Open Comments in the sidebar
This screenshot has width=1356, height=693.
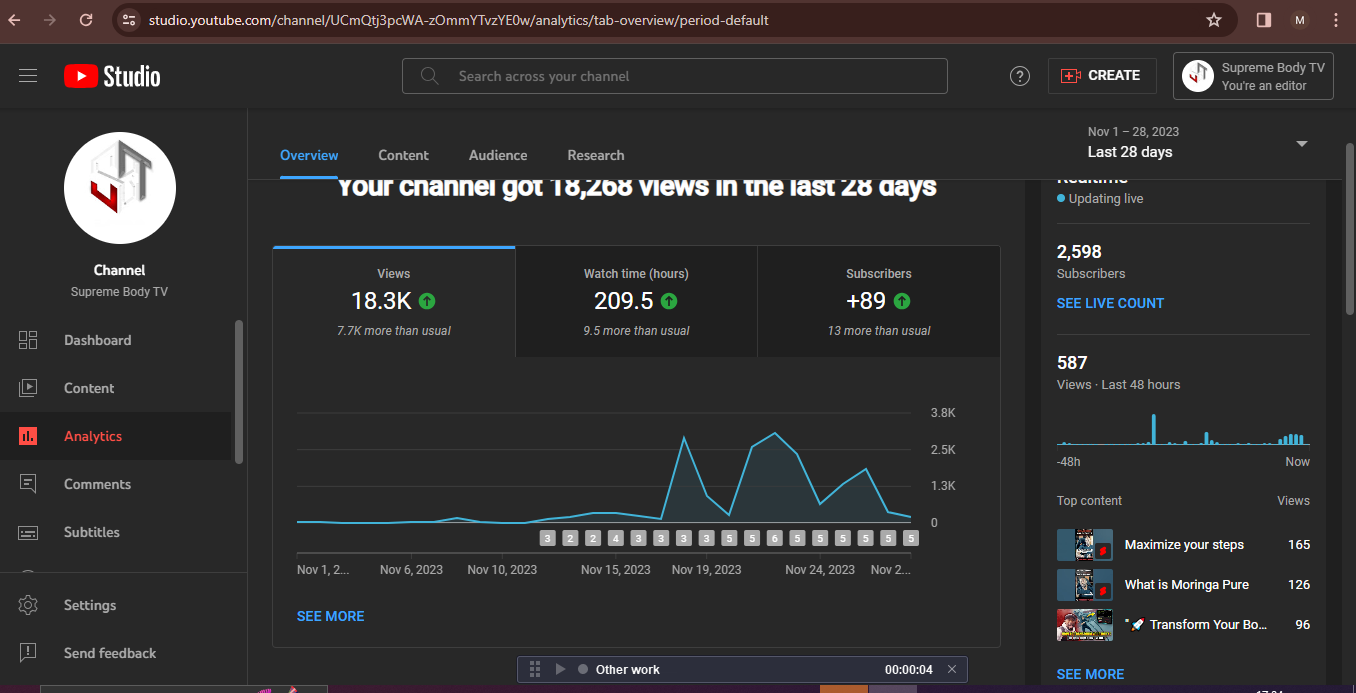coord(116,484)
